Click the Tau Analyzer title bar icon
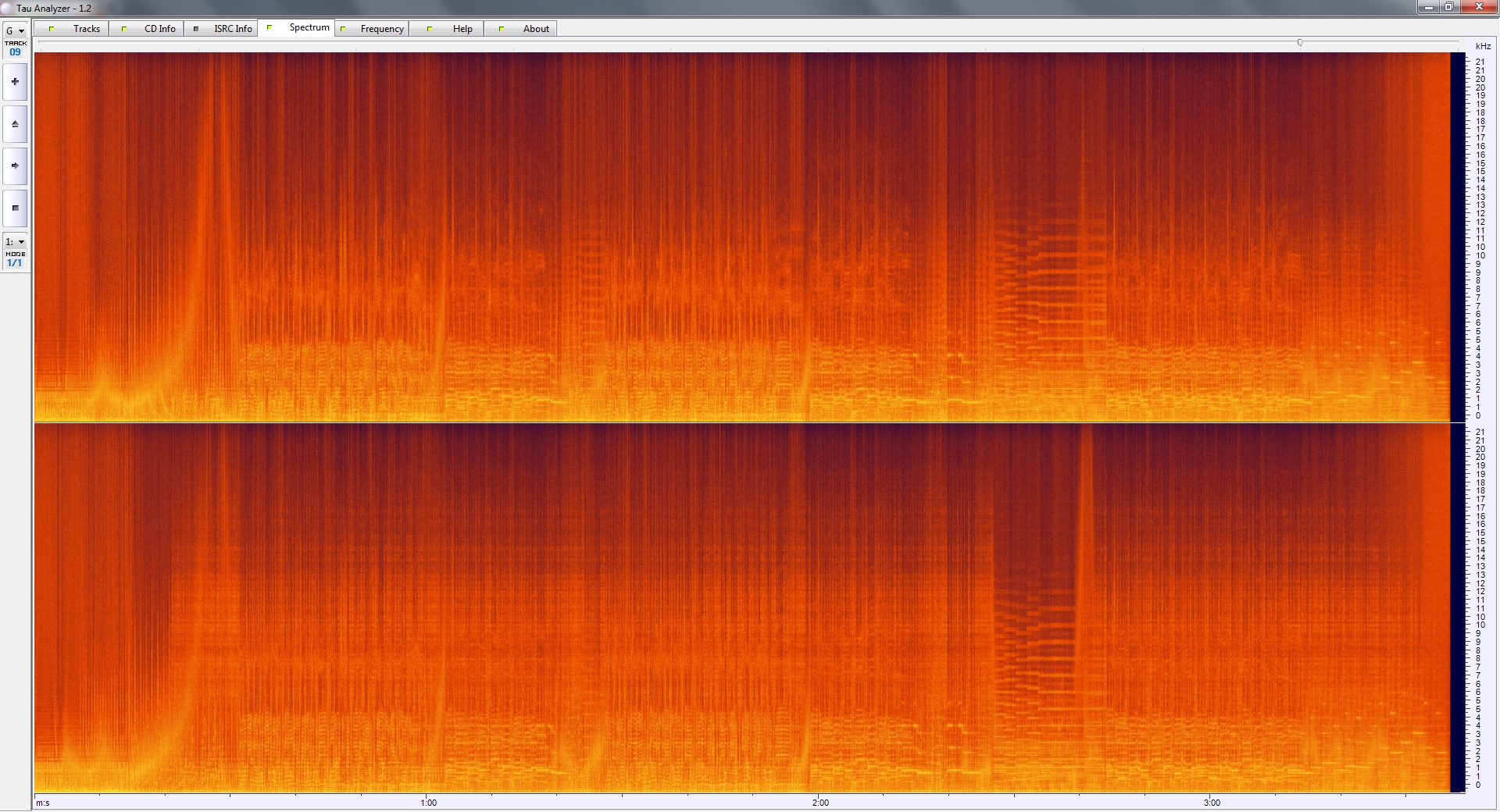Viewport: 1500px width, 812px height. click(x=7, y=8)
